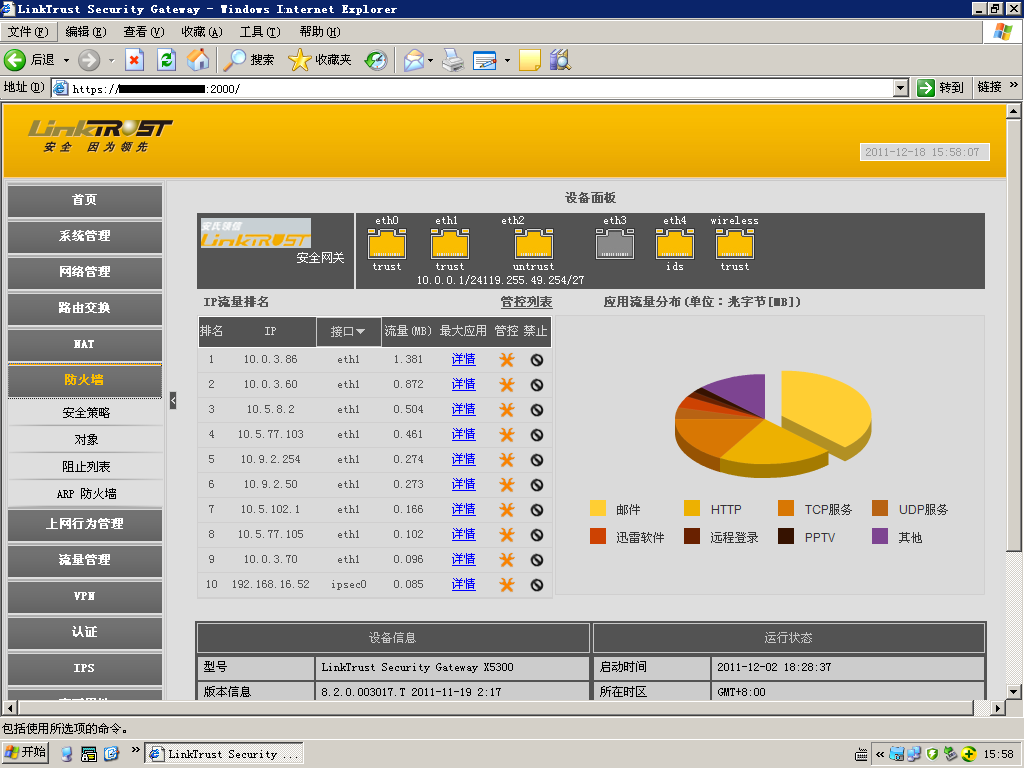Click the IE Forward arrow icon
This screenshot has width=1024, height=768.
pos(89,60)
